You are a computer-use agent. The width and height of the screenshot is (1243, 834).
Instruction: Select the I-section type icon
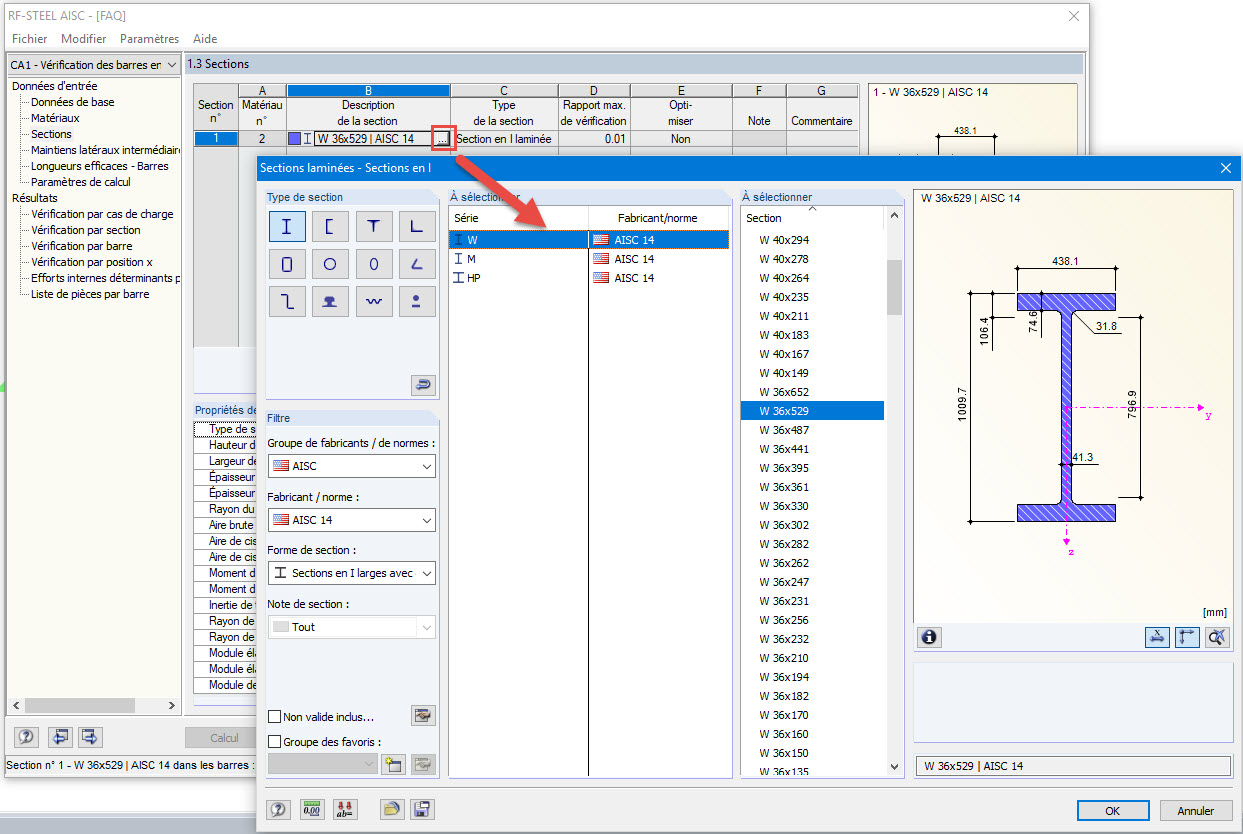point(287,226)
